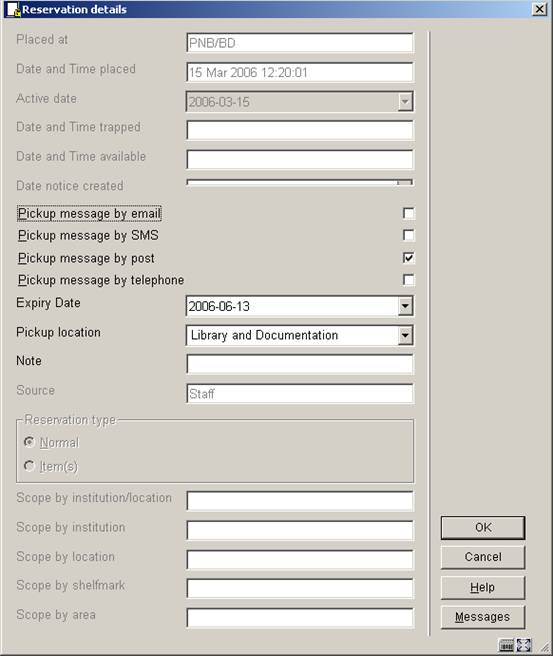Screen dimensions: 553x656
Task: Click the keyboard icon in status bar
Action: pyautogui.click(x=506, y=645)
